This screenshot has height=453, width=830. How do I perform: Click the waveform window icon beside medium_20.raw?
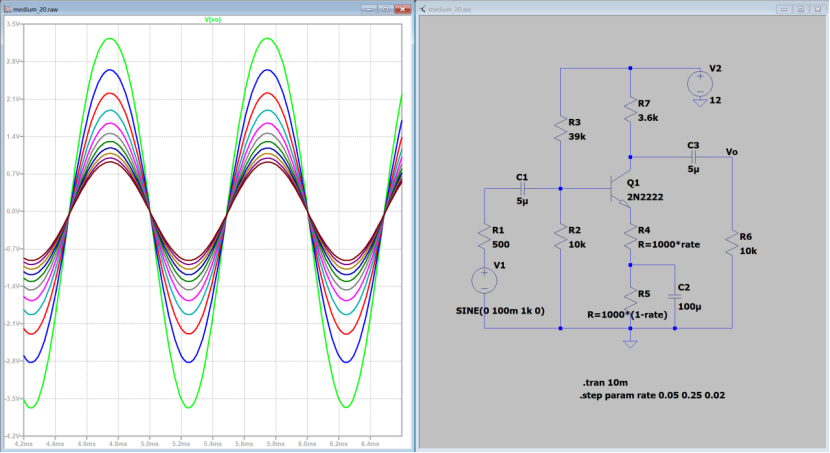point(8,9)
